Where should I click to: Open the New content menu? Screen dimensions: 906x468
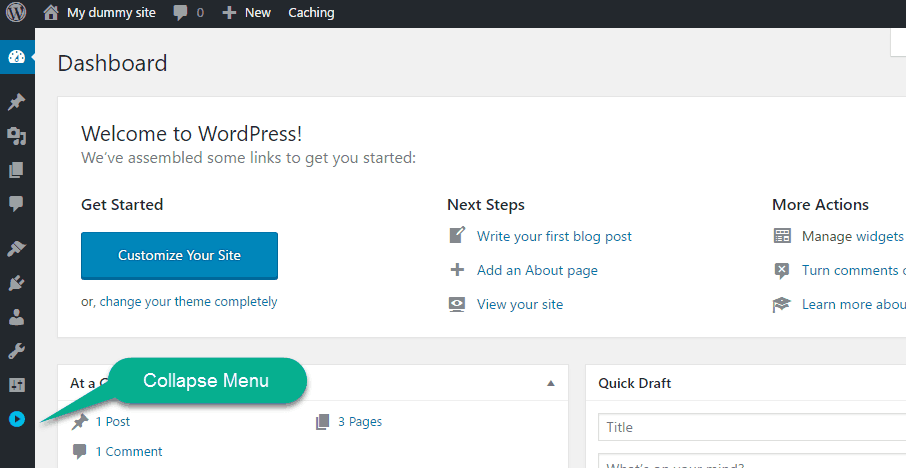pyautogui.click(x=246, y=13)
